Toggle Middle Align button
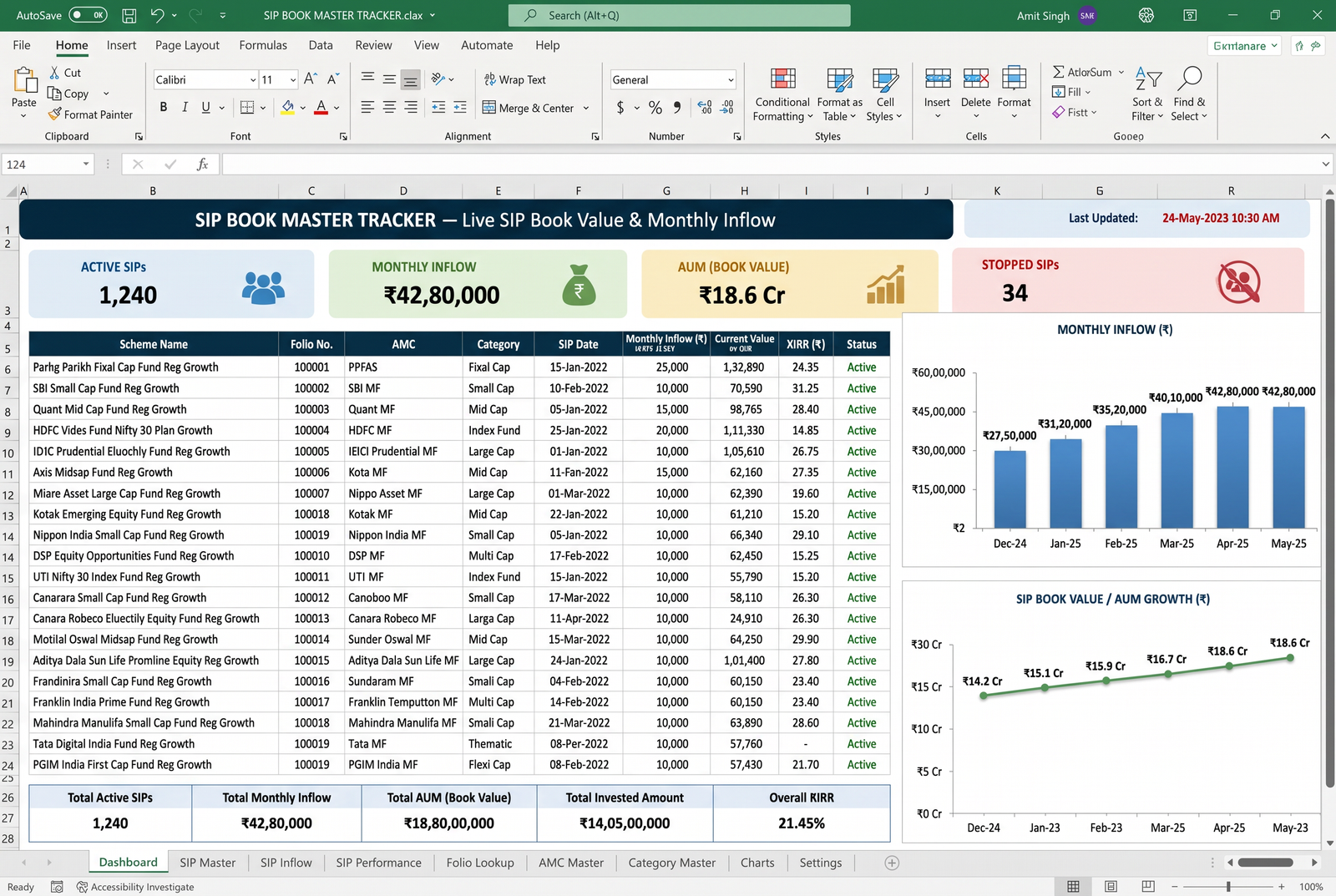The image size is (1336, 896). 389,79
